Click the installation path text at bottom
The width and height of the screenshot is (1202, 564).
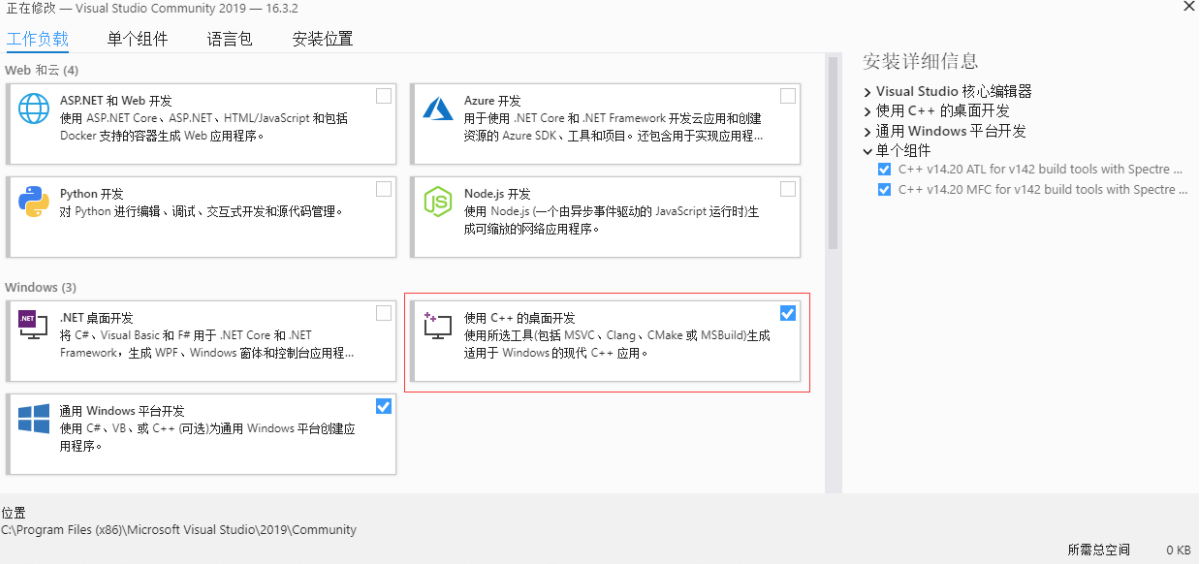point(179,530)
